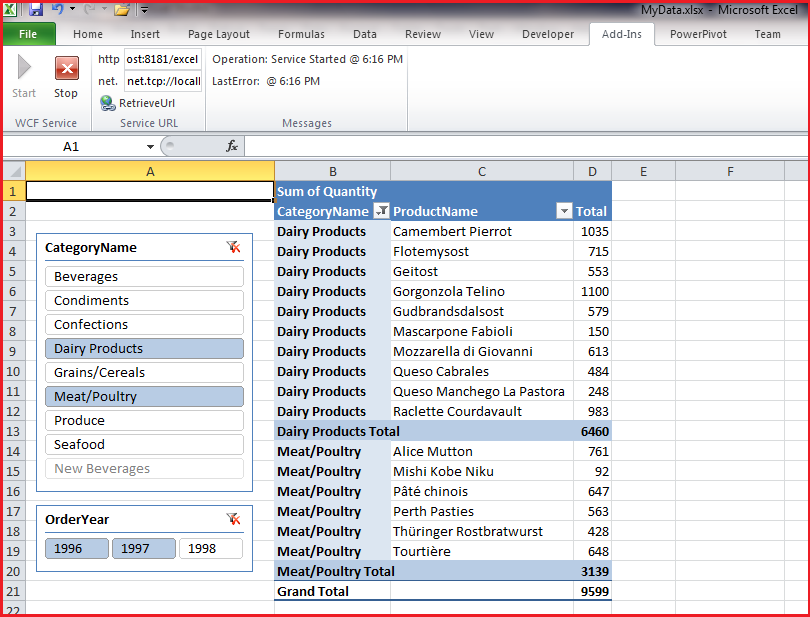Select the PowerPivot tab

(x=698, y=34)
